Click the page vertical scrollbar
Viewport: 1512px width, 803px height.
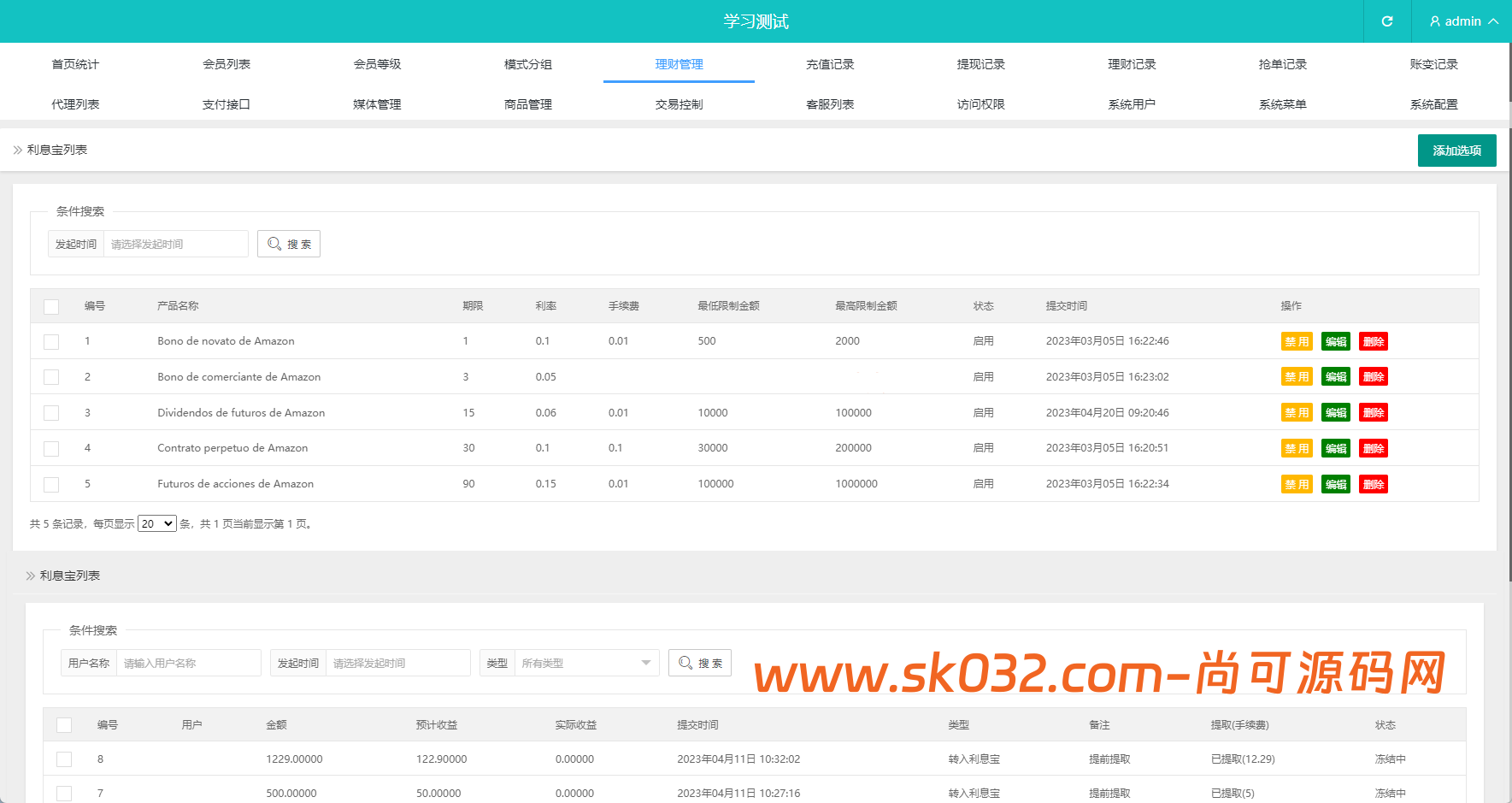(x=1508, y=342)
